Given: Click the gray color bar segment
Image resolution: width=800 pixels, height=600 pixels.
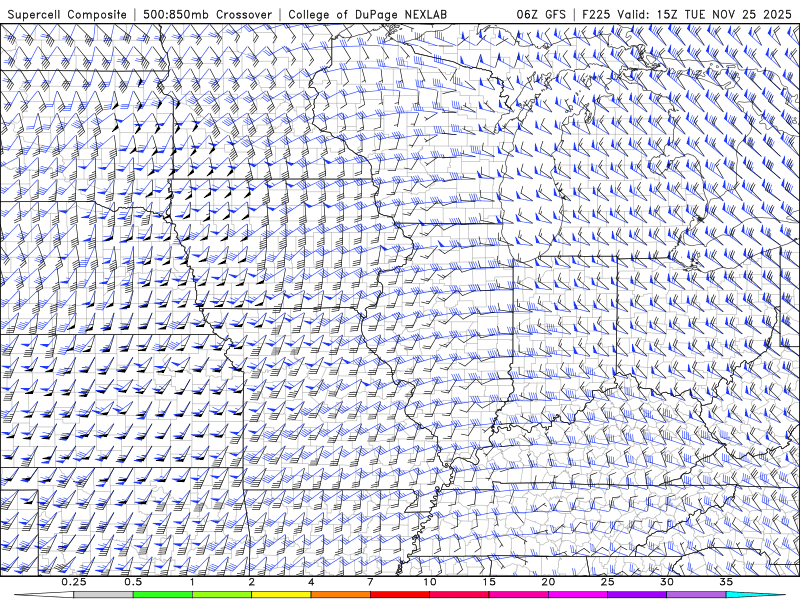Looking at the screenshot, I should (104, 595).
